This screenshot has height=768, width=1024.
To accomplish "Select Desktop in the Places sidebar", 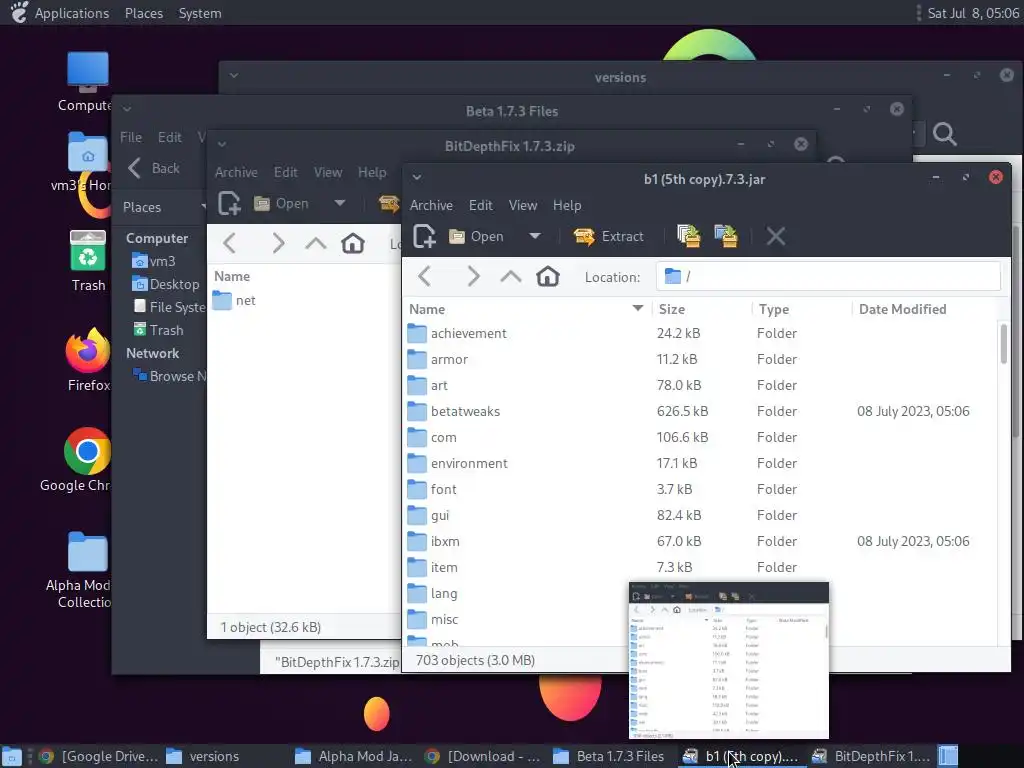I will [166, 284].
